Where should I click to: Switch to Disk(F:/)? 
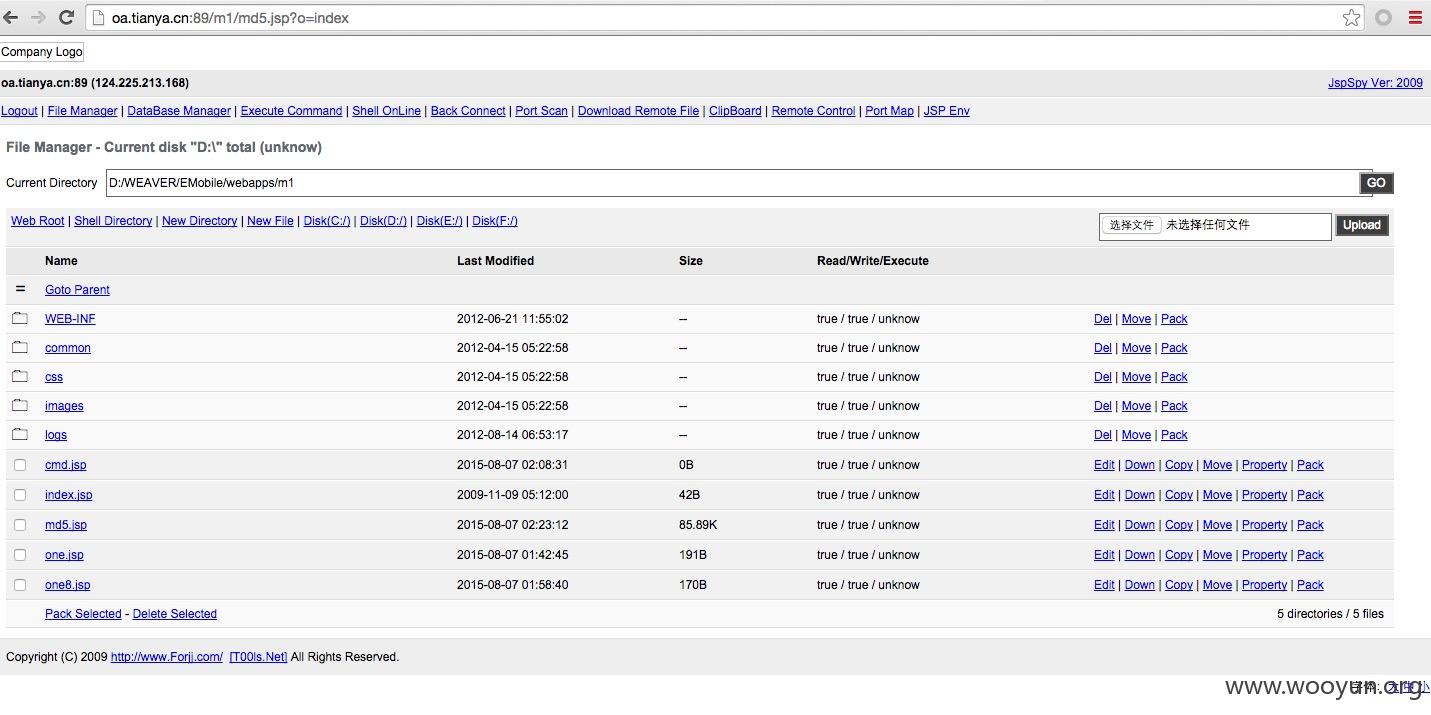click(x=495, y=221)
